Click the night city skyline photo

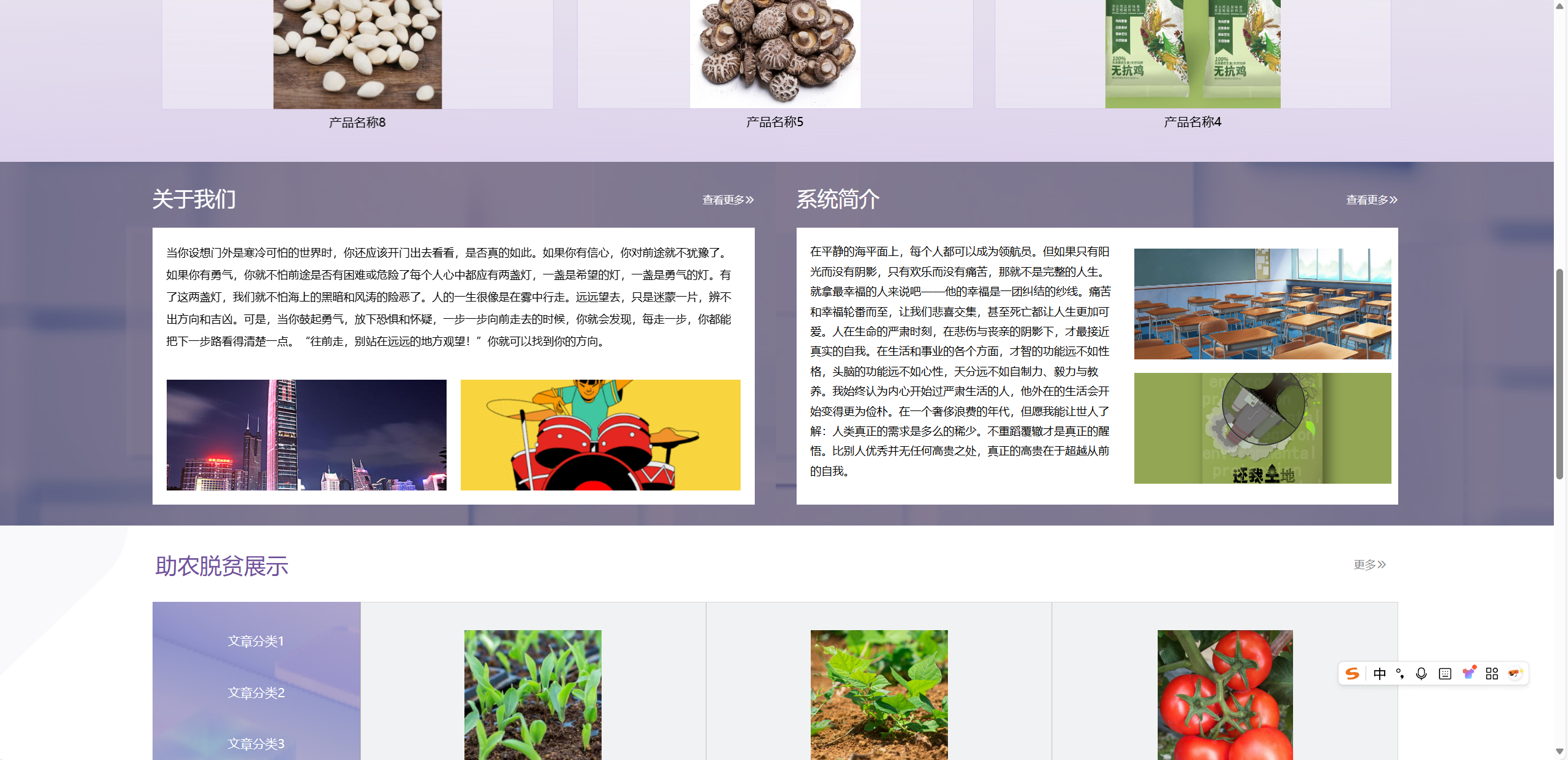coord(306,434)
